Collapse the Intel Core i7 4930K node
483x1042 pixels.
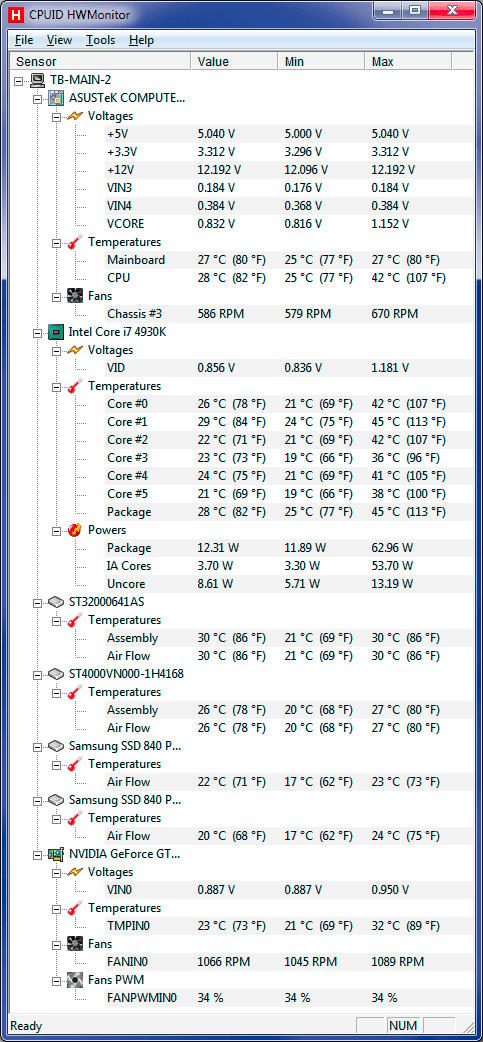coord(38,332)
